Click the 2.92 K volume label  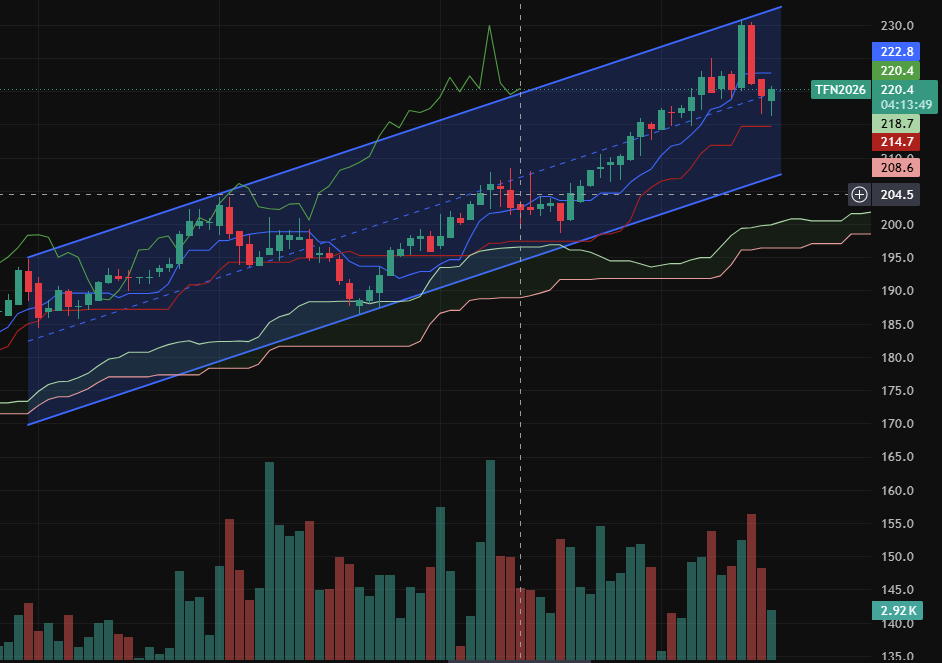[898, 611]
